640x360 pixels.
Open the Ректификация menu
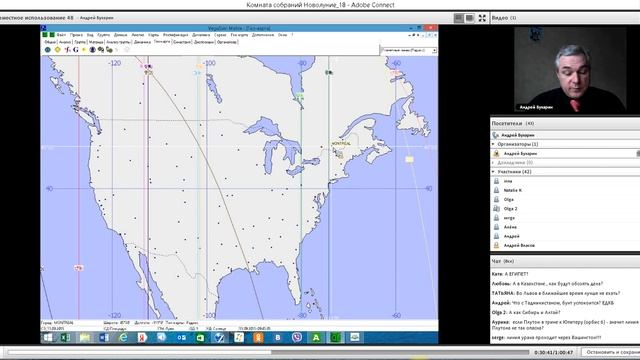pyautogui.click(x=176, y=35)
